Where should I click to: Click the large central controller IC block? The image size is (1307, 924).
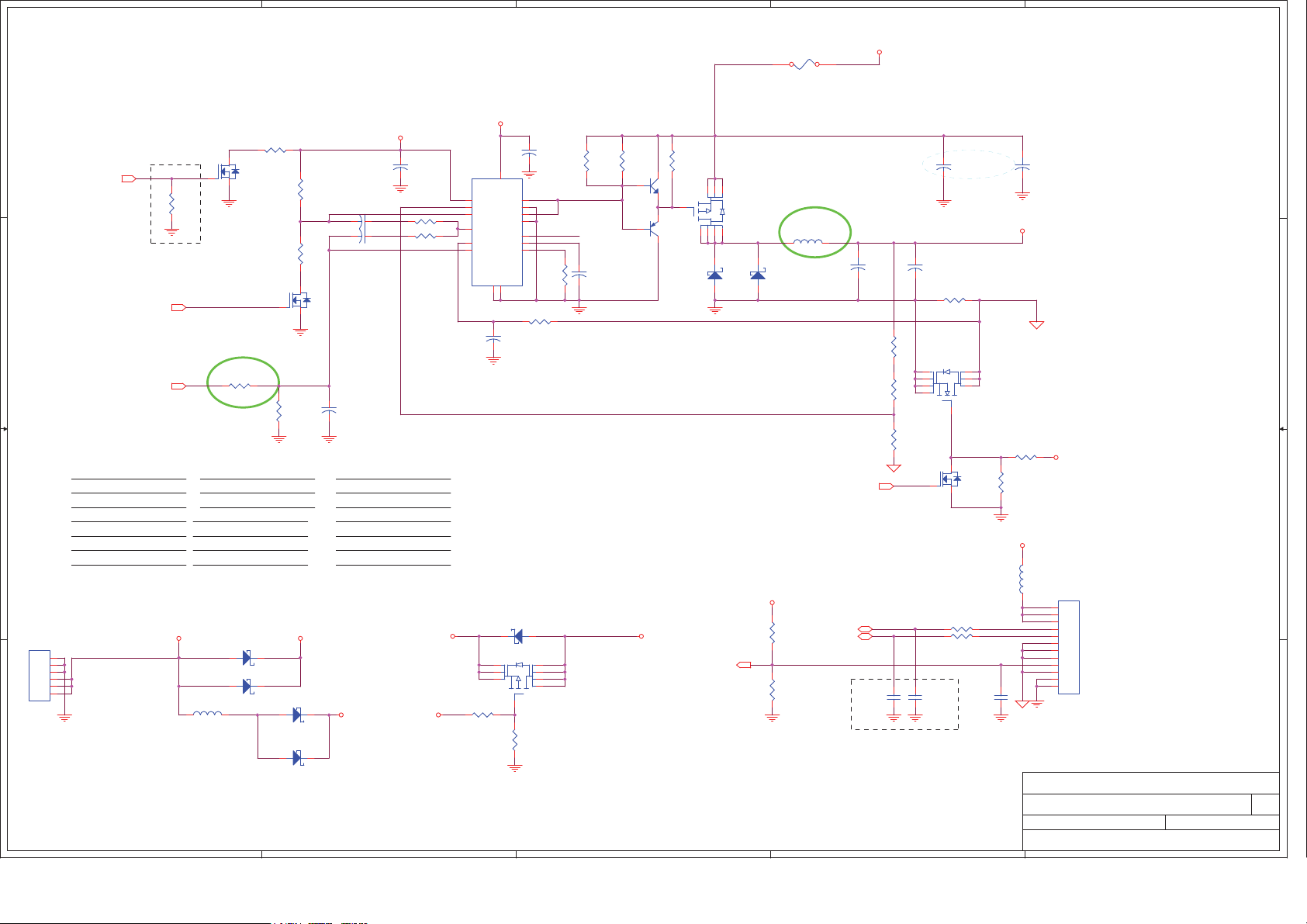[497, 232]
